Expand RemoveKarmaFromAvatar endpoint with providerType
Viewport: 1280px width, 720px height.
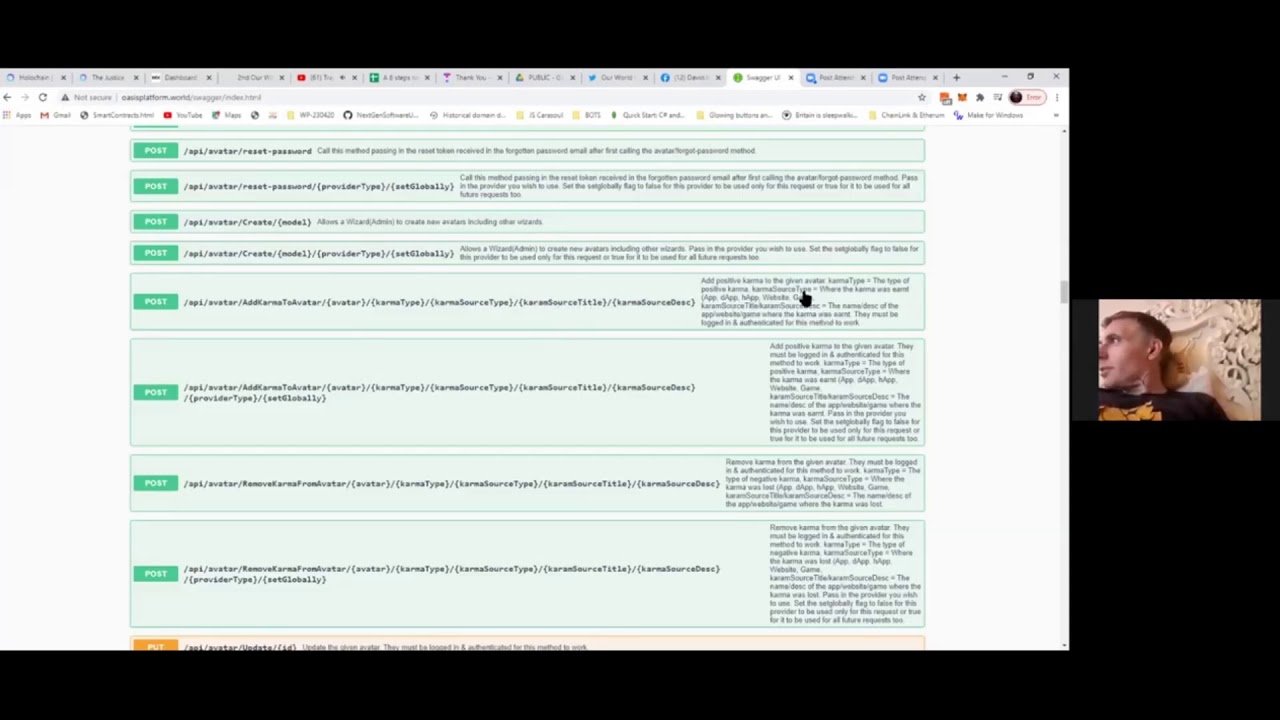pos(527,574)
